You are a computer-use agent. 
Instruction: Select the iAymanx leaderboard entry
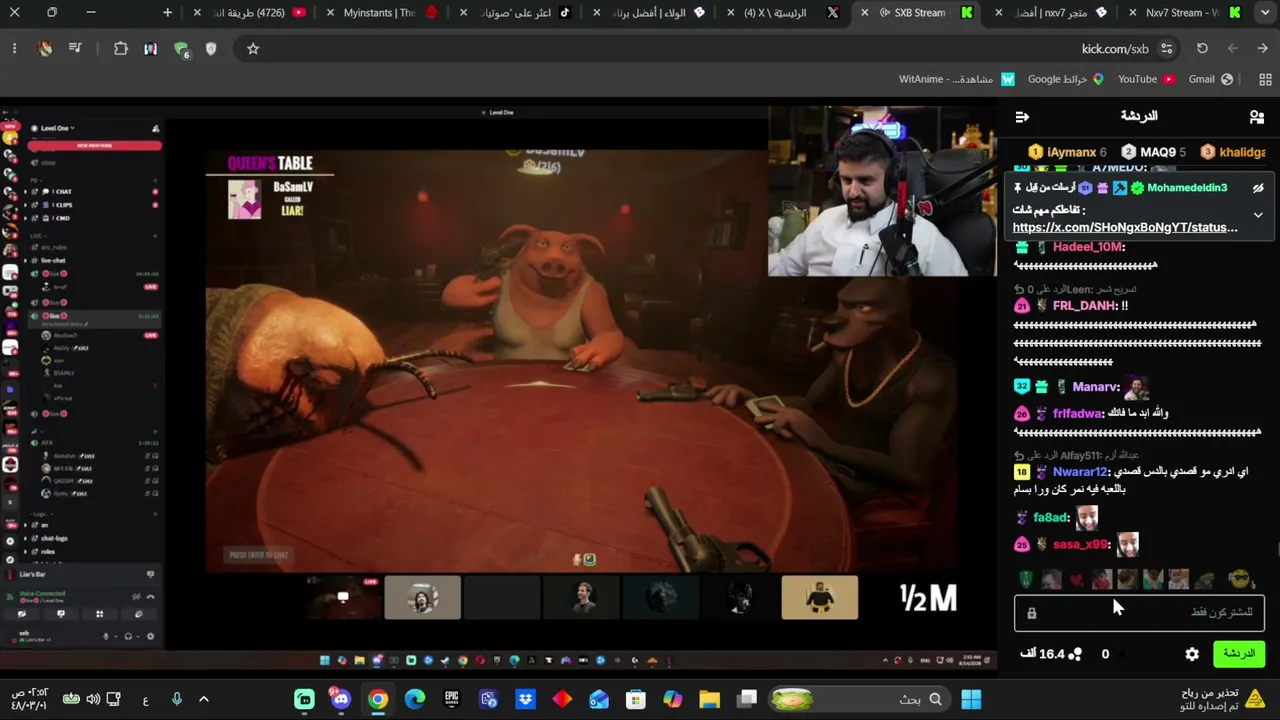pos(1067,152)
